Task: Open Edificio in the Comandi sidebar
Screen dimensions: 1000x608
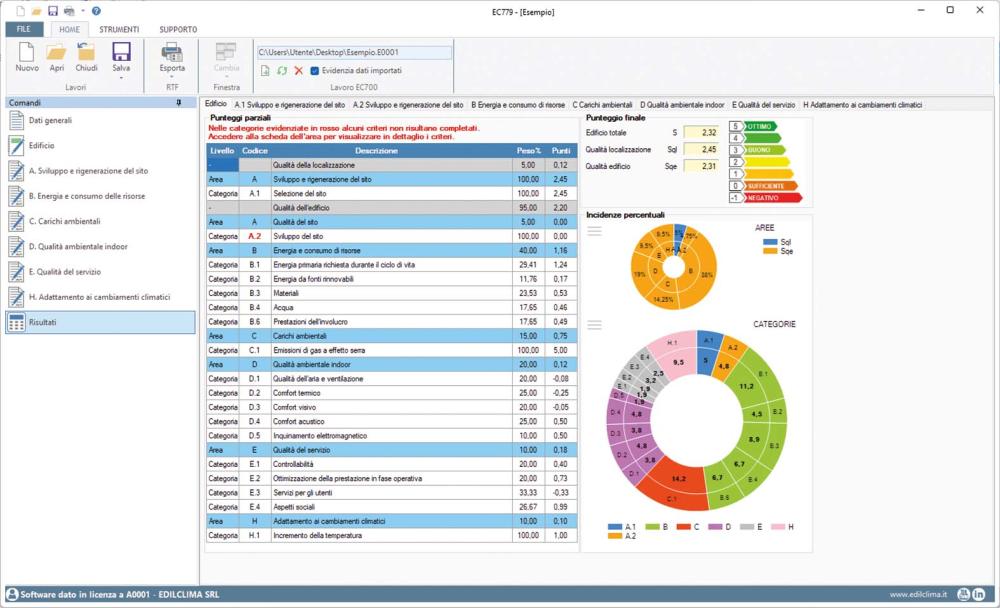Action: tap(101, 145)
